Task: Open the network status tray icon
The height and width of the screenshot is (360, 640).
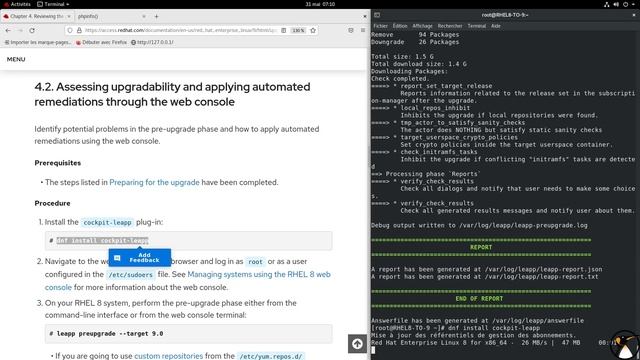Action: point(607,4)
